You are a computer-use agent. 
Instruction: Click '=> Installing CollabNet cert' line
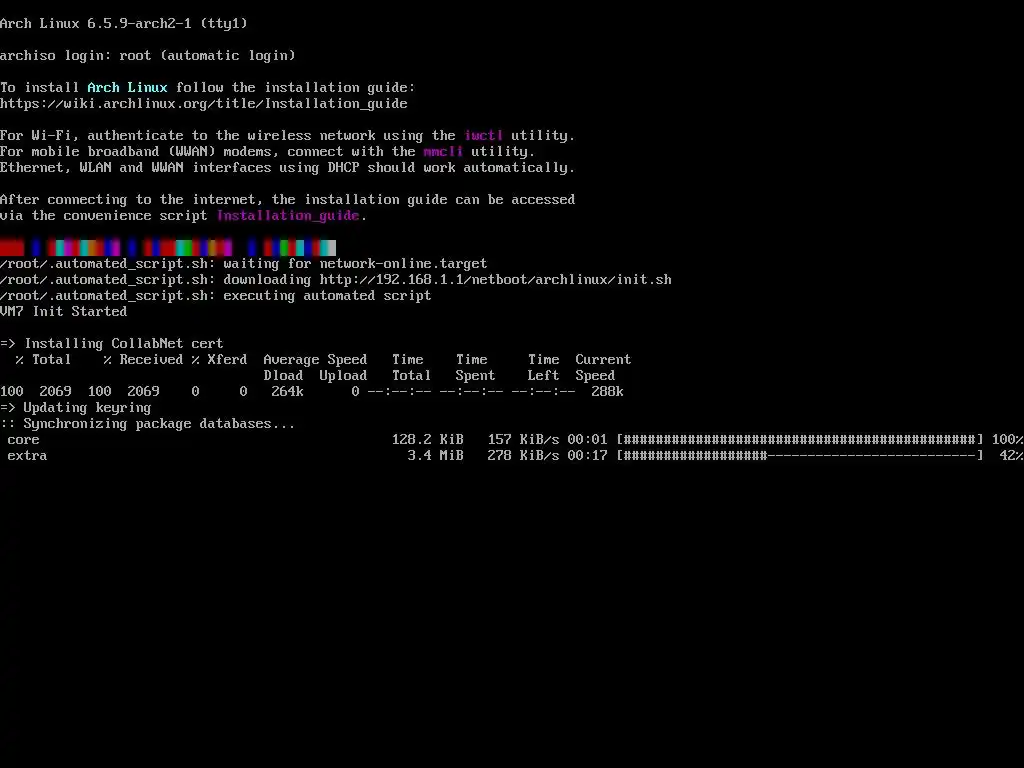pyautogui.click(x=112, y=344)
